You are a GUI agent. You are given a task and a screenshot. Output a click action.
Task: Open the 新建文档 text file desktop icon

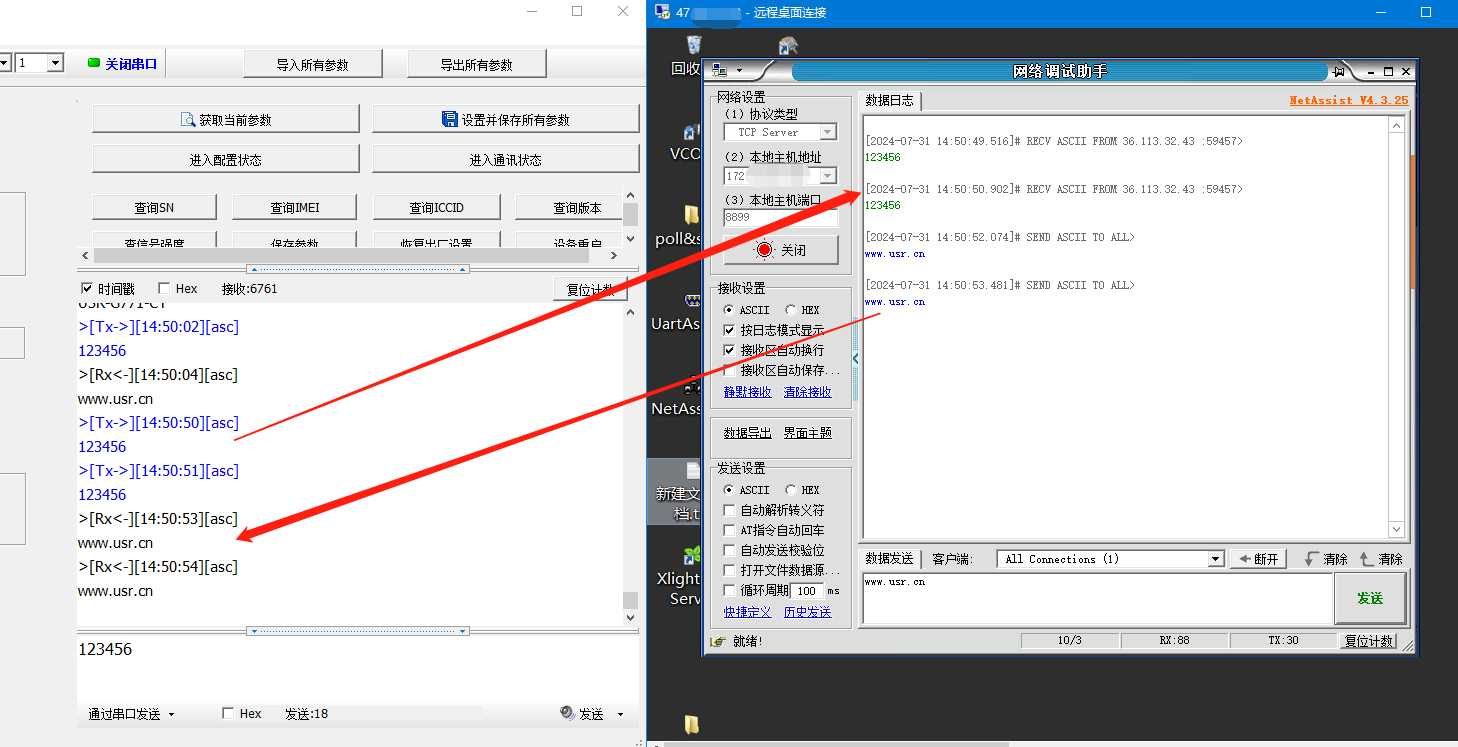692,471
